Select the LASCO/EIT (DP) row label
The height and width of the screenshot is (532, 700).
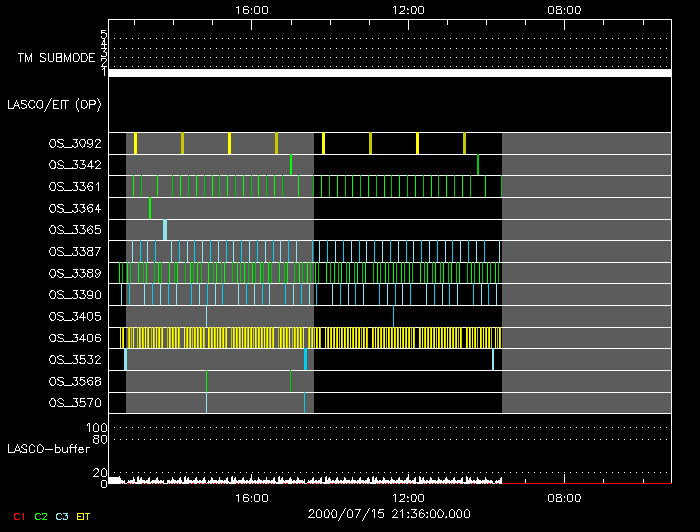[x=54, y=104]
